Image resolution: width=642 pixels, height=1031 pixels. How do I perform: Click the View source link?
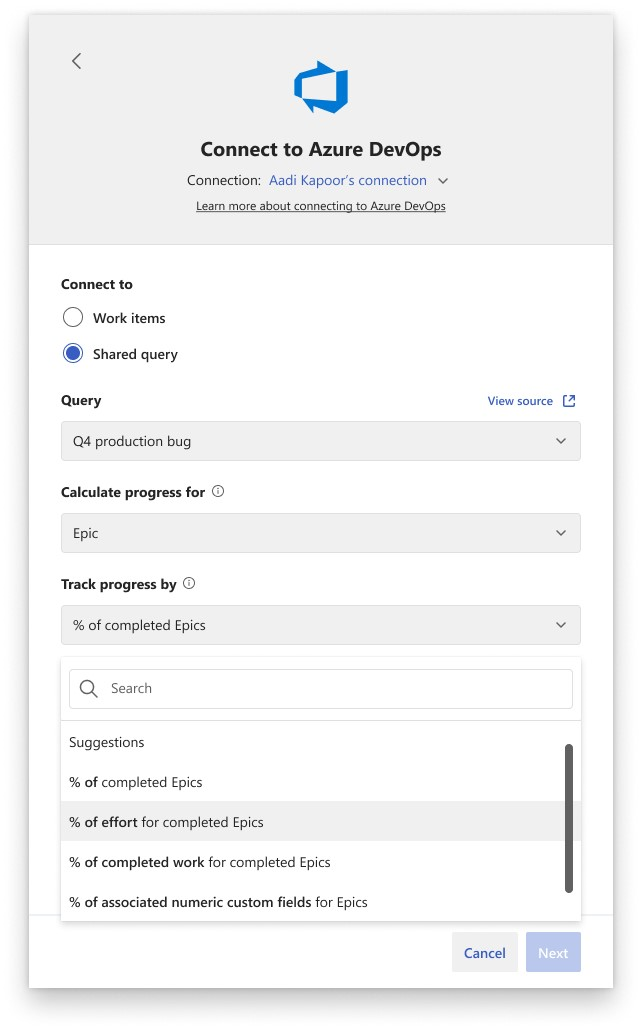(x=520, y=401)
